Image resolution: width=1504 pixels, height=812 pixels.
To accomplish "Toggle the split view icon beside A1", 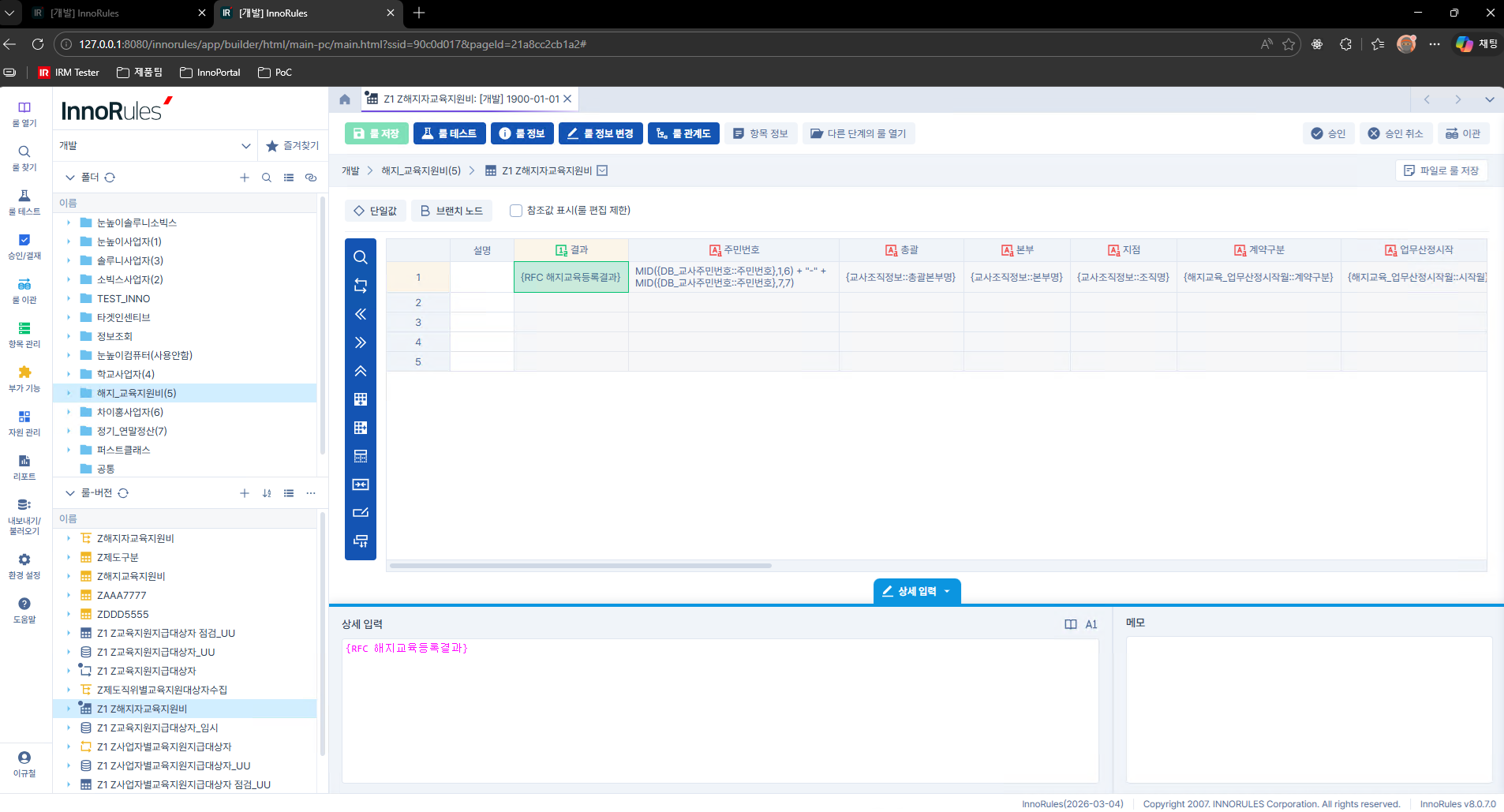I will tap(1070, 624).
